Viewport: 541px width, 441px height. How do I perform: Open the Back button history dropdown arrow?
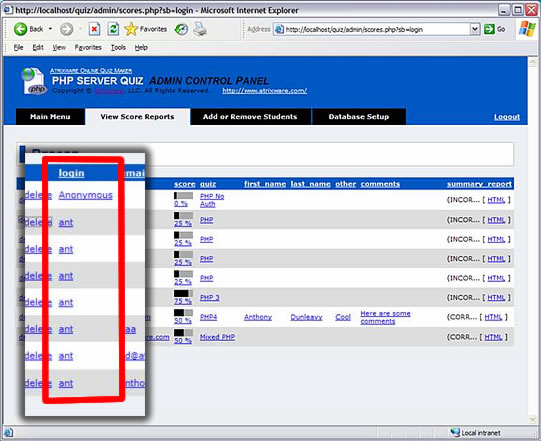point(50,29)
